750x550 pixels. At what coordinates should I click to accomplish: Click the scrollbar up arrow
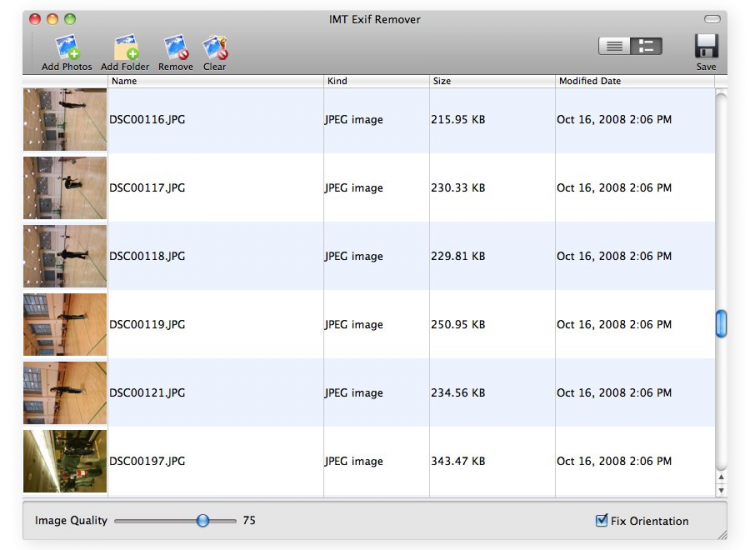coord(721,477)
